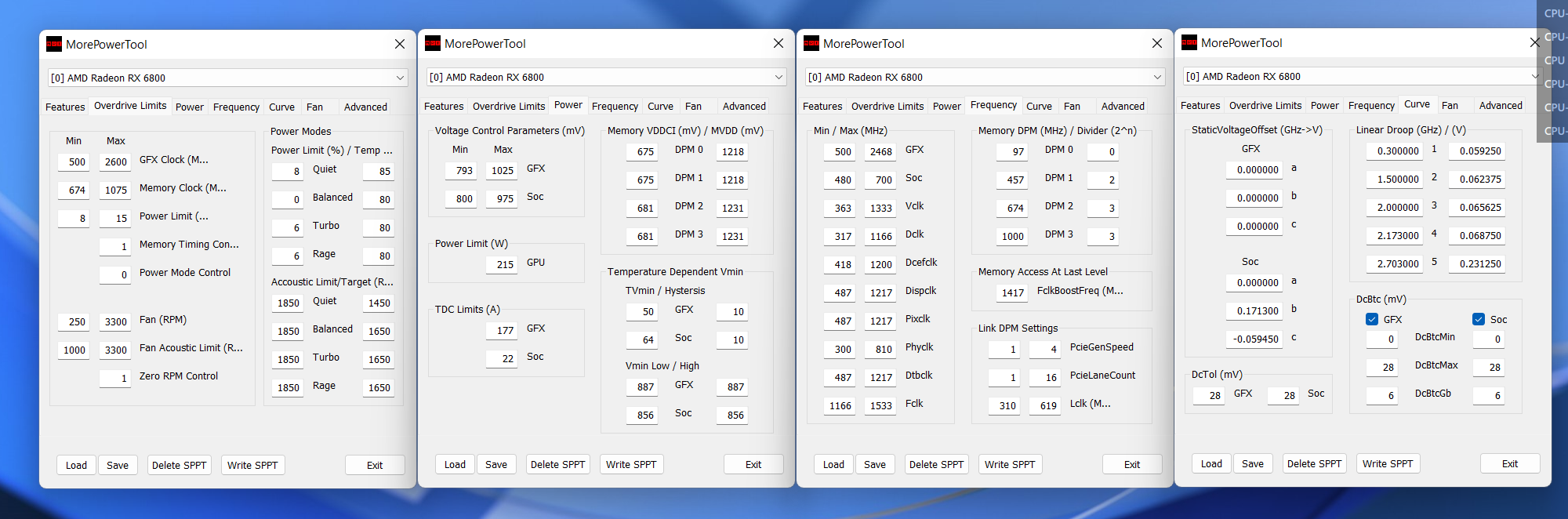Open Fan tab in fourth window
This screenshot has height=519, width=1568.
[x=1450, y=105]
